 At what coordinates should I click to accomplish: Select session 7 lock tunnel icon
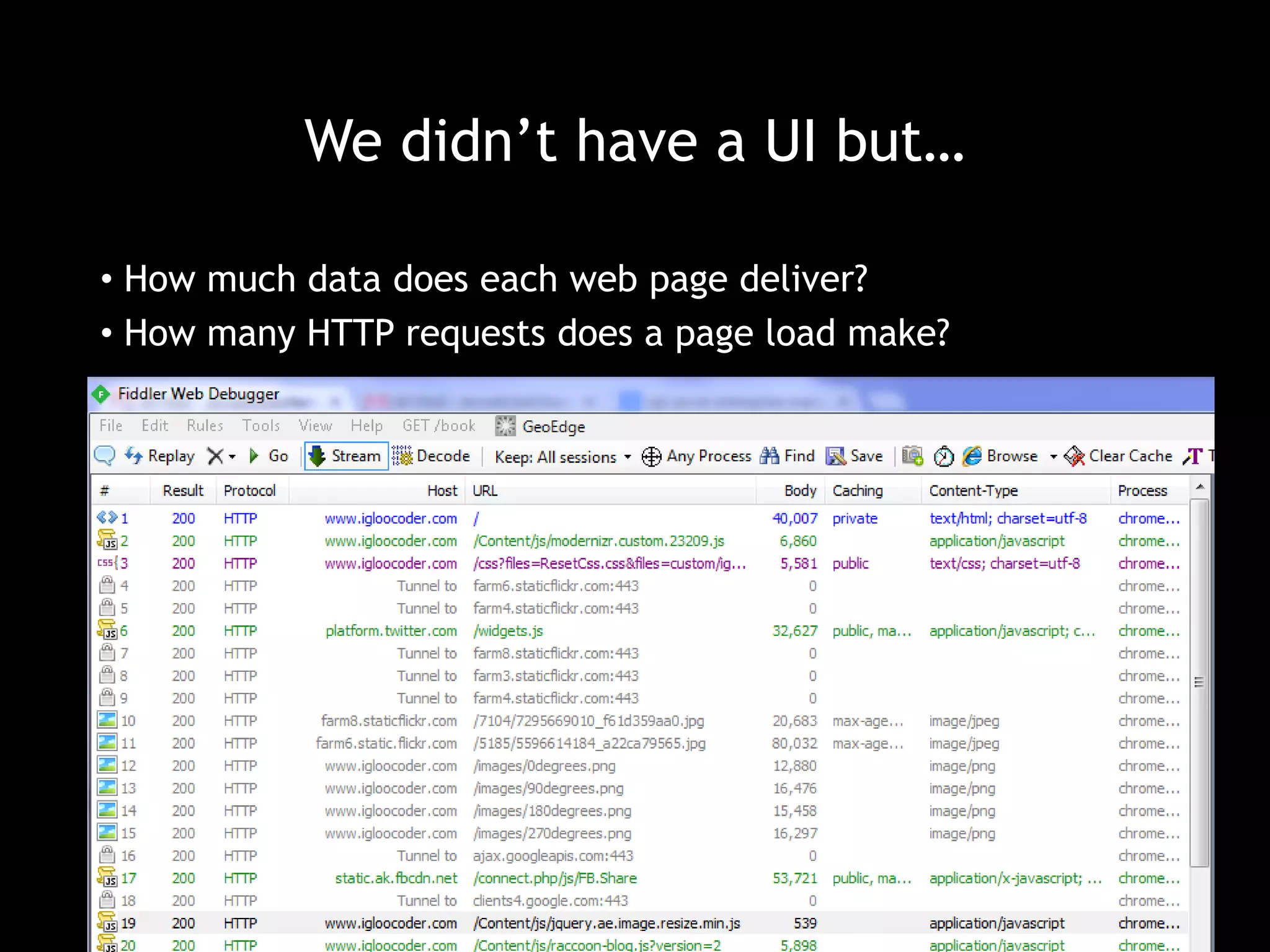click(107, 652)
